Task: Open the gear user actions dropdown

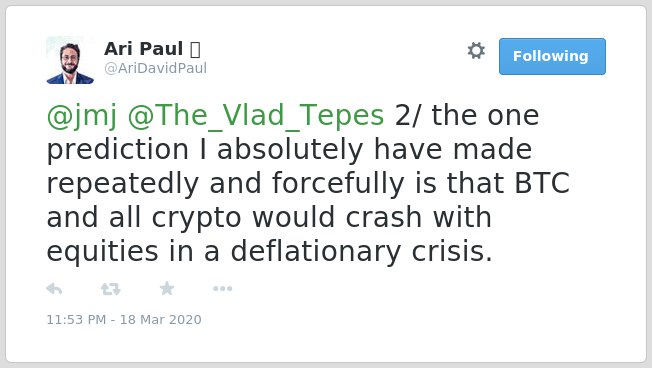Action: (x=476, y=51)
